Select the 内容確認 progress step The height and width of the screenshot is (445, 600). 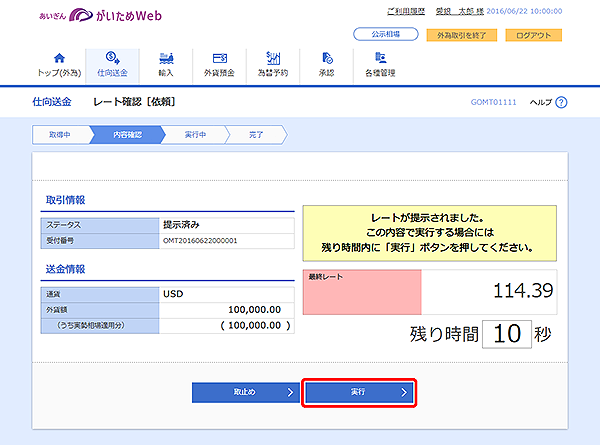tap(127, 135)
